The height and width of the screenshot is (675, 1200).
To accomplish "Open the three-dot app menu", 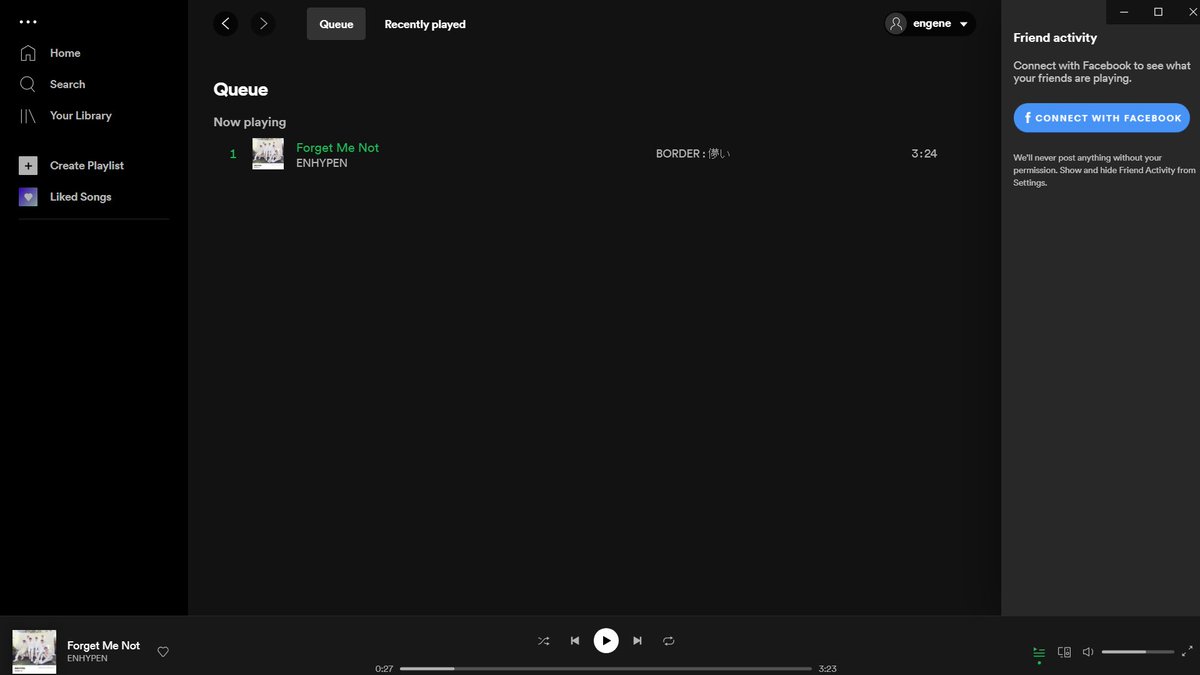I will tap(28, 21).
